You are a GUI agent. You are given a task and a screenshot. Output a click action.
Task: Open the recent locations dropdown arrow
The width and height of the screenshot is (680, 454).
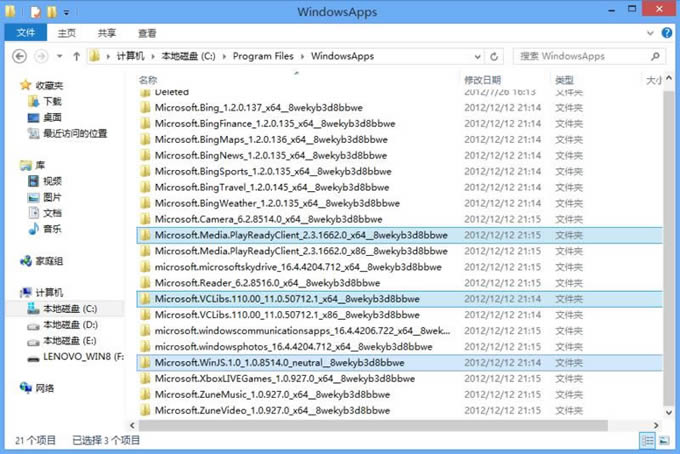coord(59,56)
